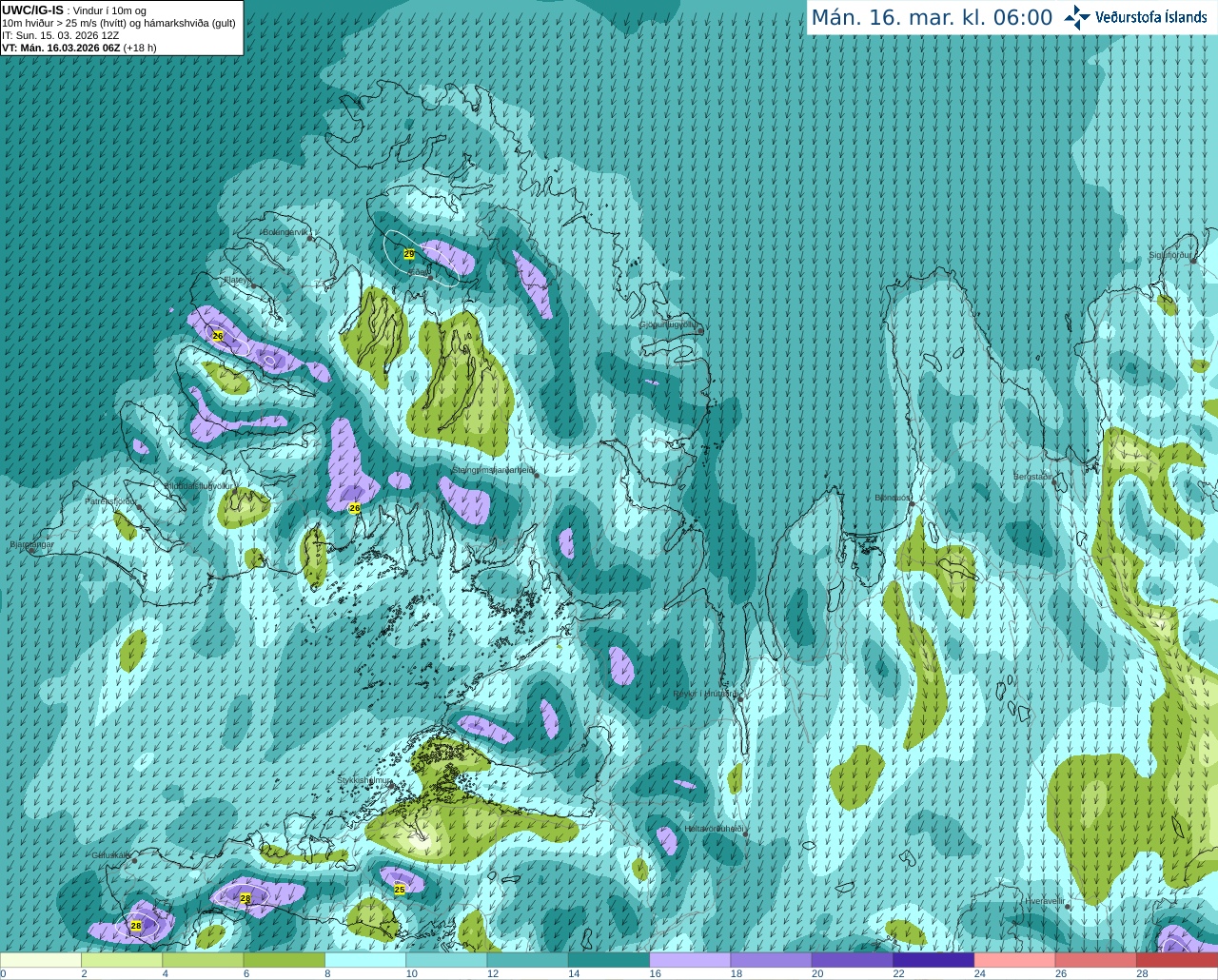Click the 26 gust marker near Flateyri
Screen dimensions: 1218x980
(218, 336)
